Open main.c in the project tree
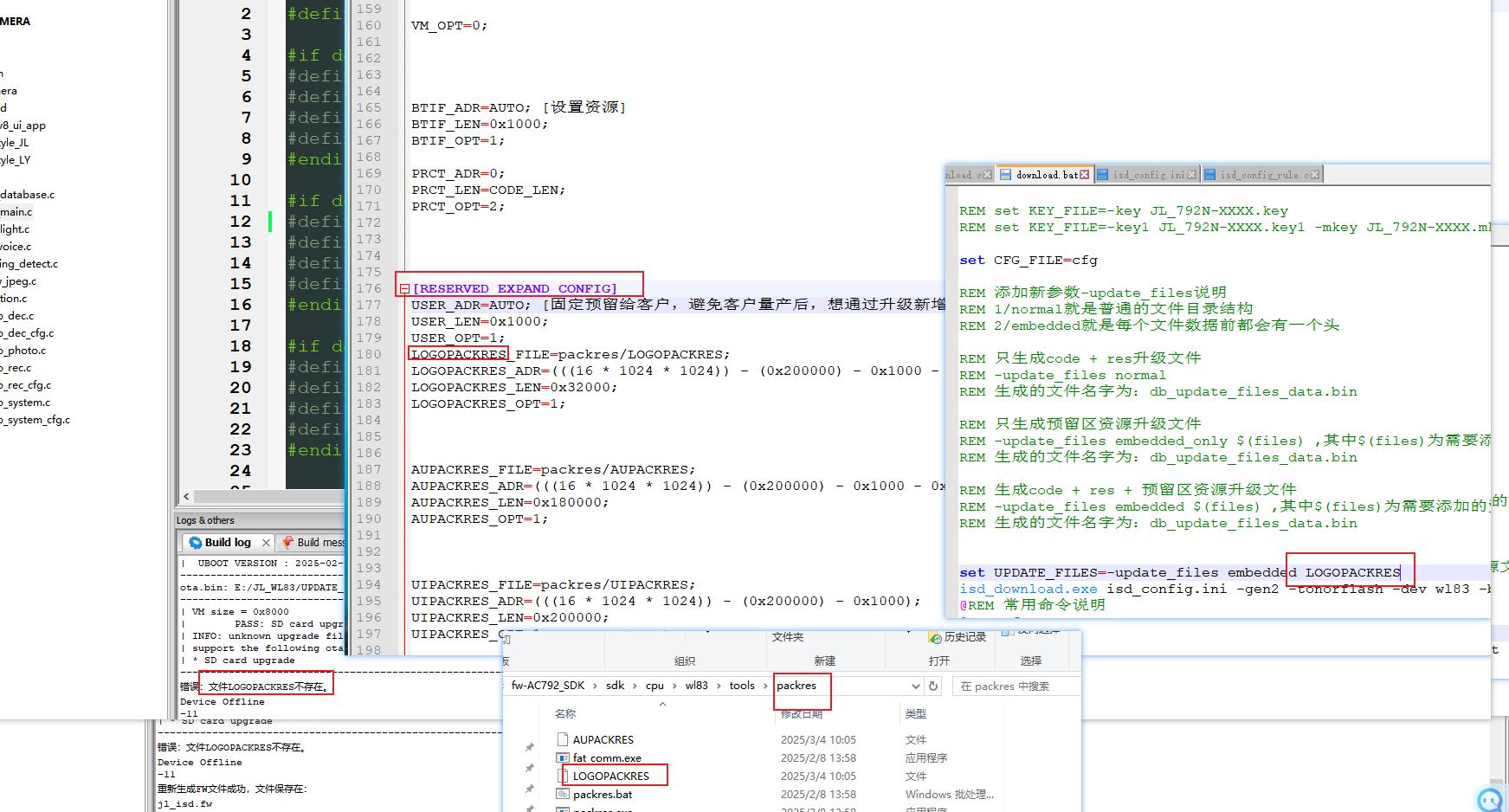 coord(16,212)
